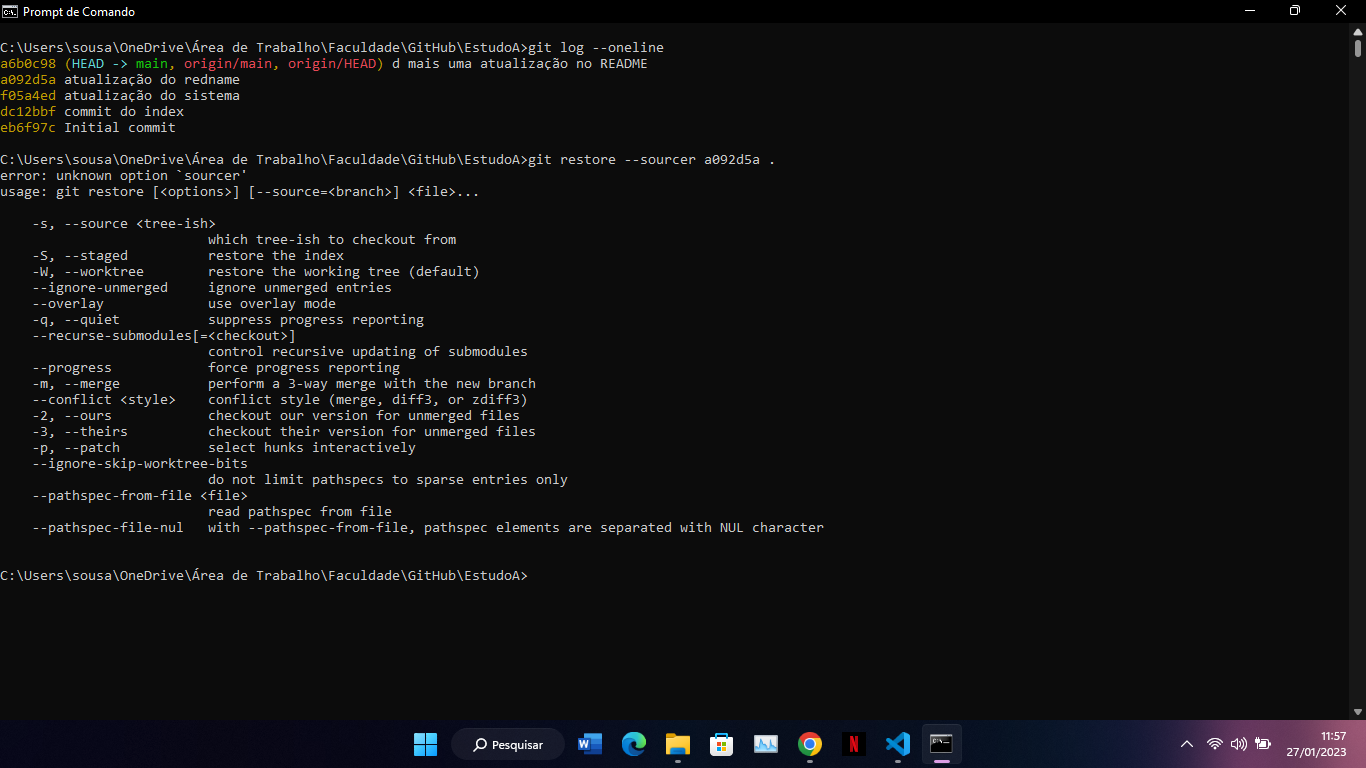1366x768 pixels.
Task: Click the '-s, --source <tree-ish>' option
Action: coord(124,224)
